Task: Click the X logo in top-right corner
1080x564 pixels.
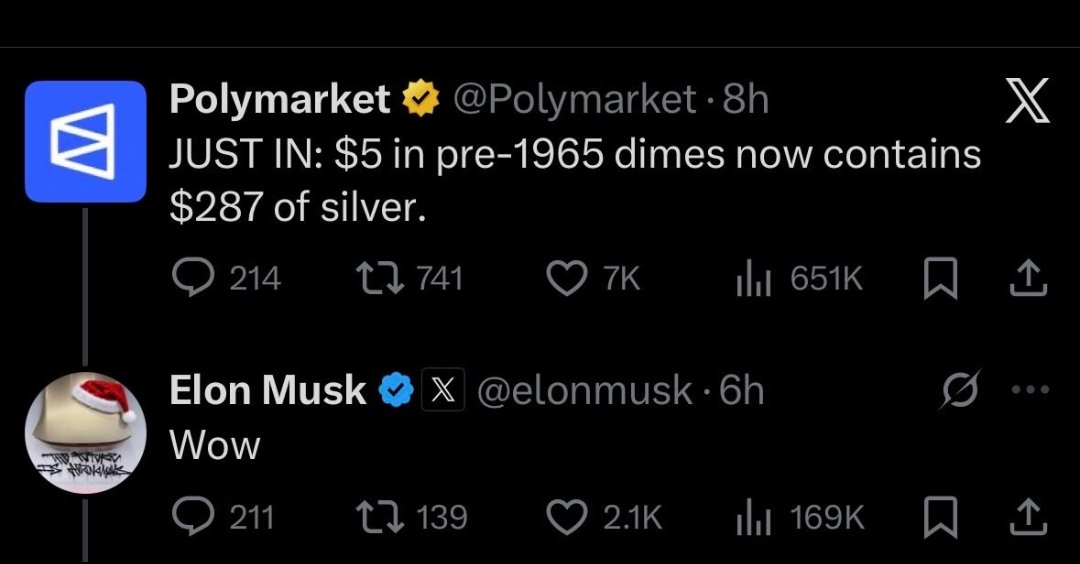Action: pos(1028,101)
